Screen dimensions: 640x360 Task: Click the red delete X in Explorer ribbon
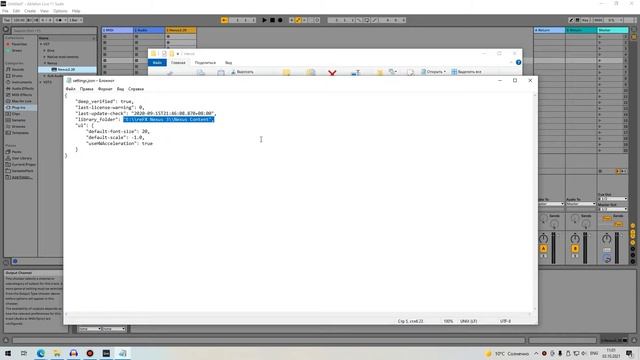pyautogui.click(x=332, y=73)
